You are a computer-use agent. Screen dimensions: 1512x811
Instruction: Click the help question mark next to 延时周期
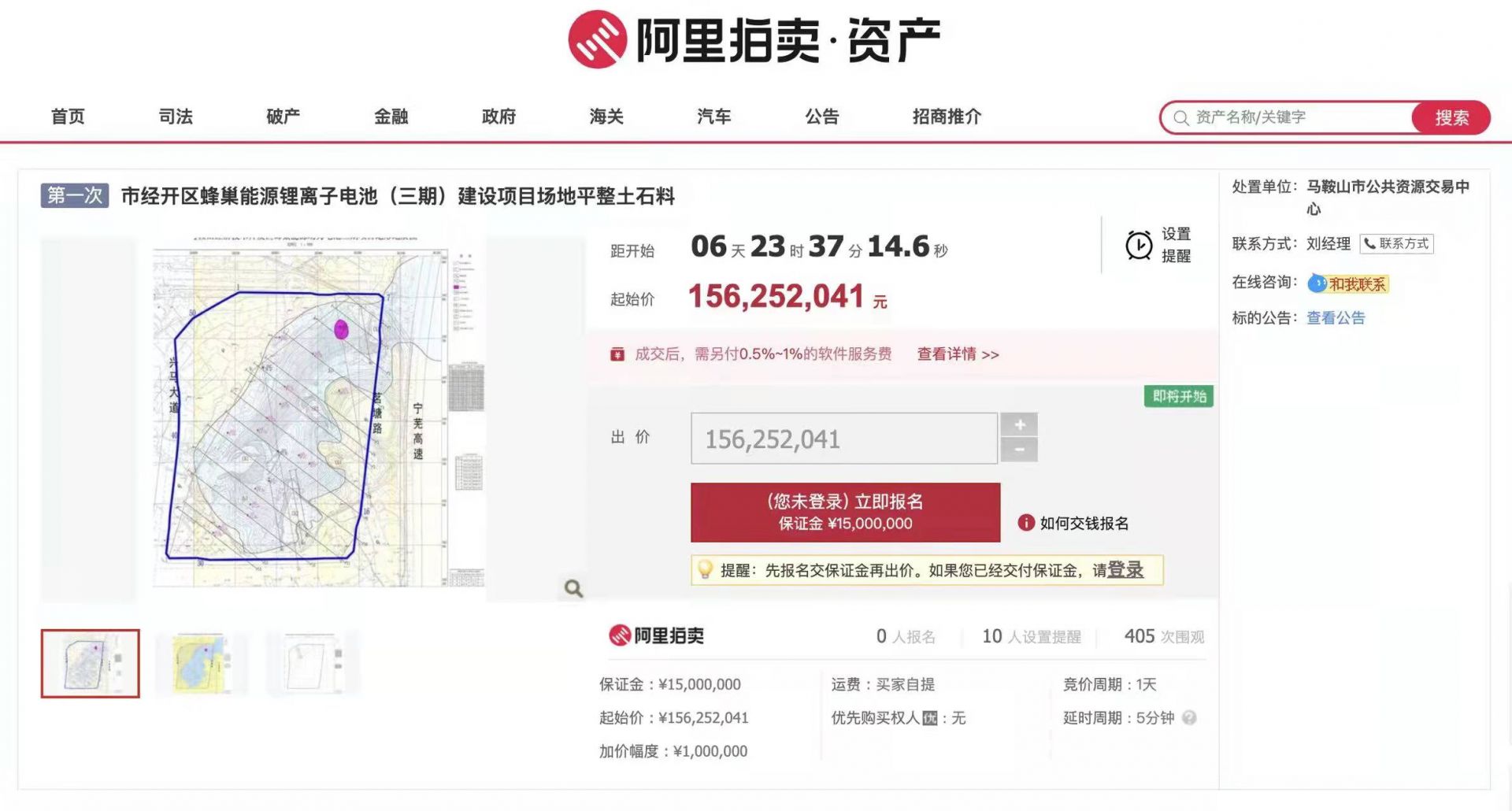tap(1189, 717)
